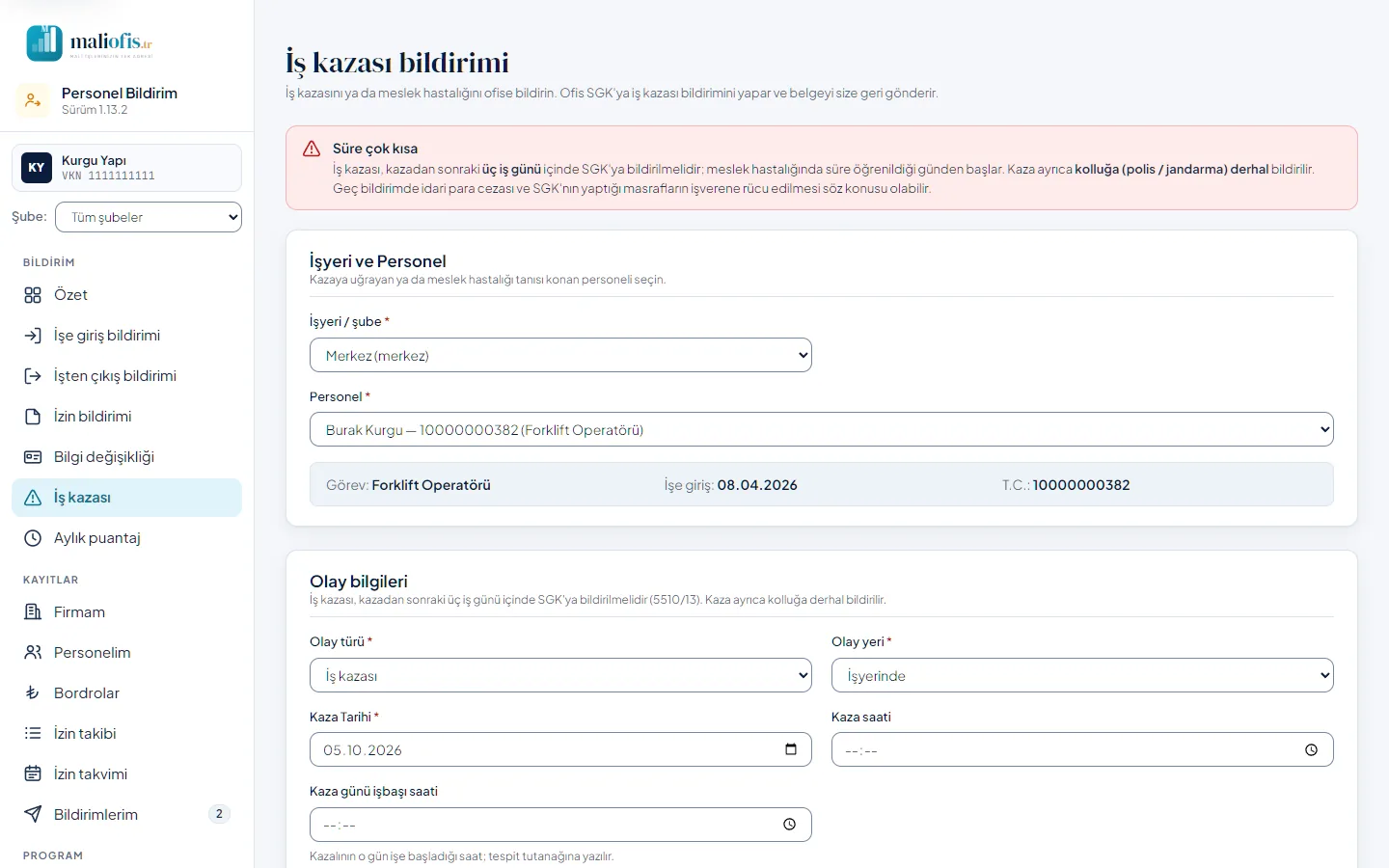1389x868 pixels.
Task: Click the İşe giriş date 08.04.2026
Action: click(757, 485)
